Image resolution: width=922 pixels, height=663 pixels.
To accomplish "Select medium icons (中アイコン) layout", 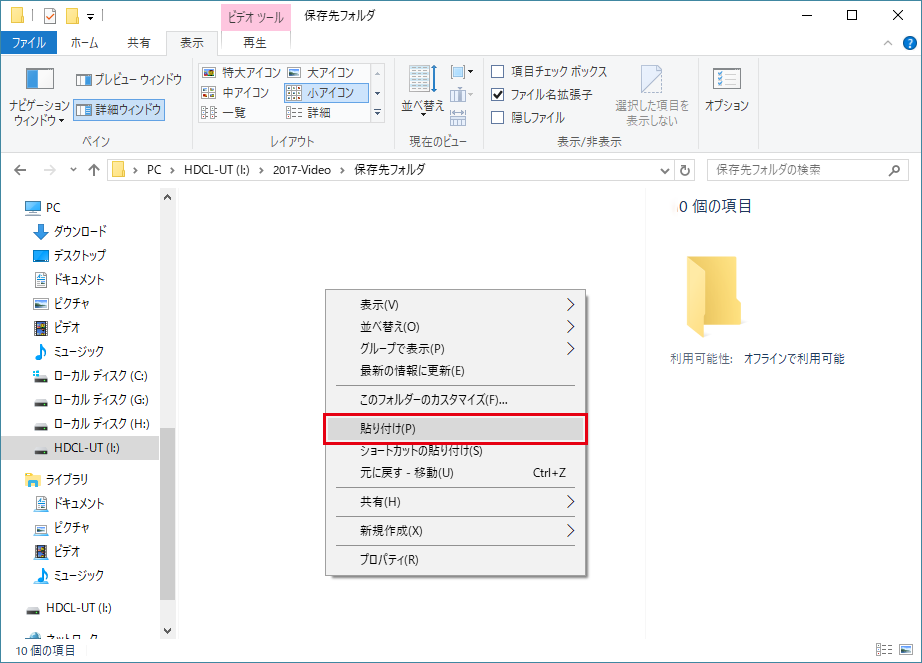I will (x=235, y=93).
